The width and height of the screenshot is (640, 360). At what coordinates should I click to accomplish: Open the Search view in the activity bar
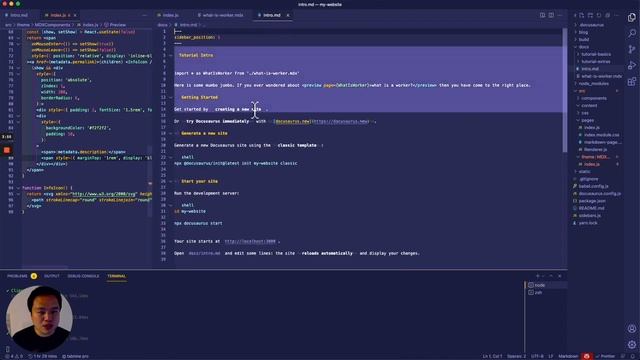pyautogui.click(x=632, y=33)
